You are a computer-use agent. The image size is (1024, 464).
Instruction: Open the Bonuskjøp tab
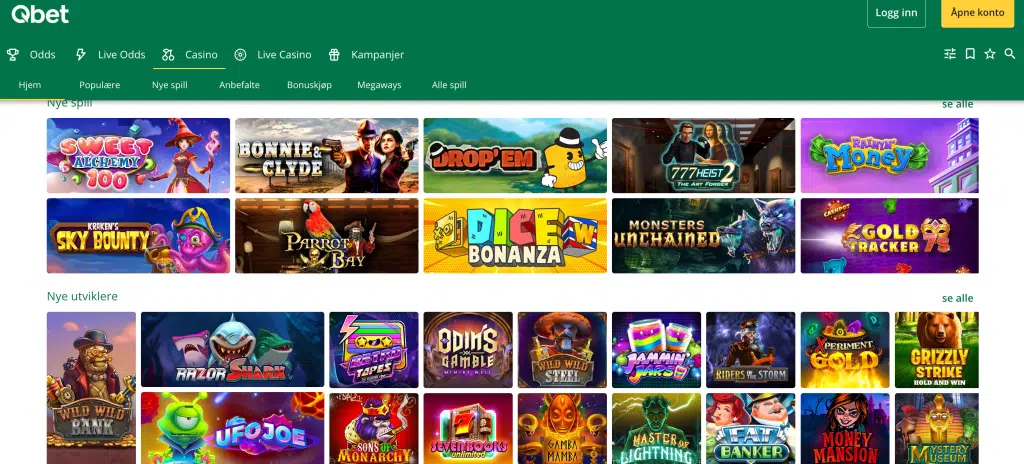(x=310, y=85)
